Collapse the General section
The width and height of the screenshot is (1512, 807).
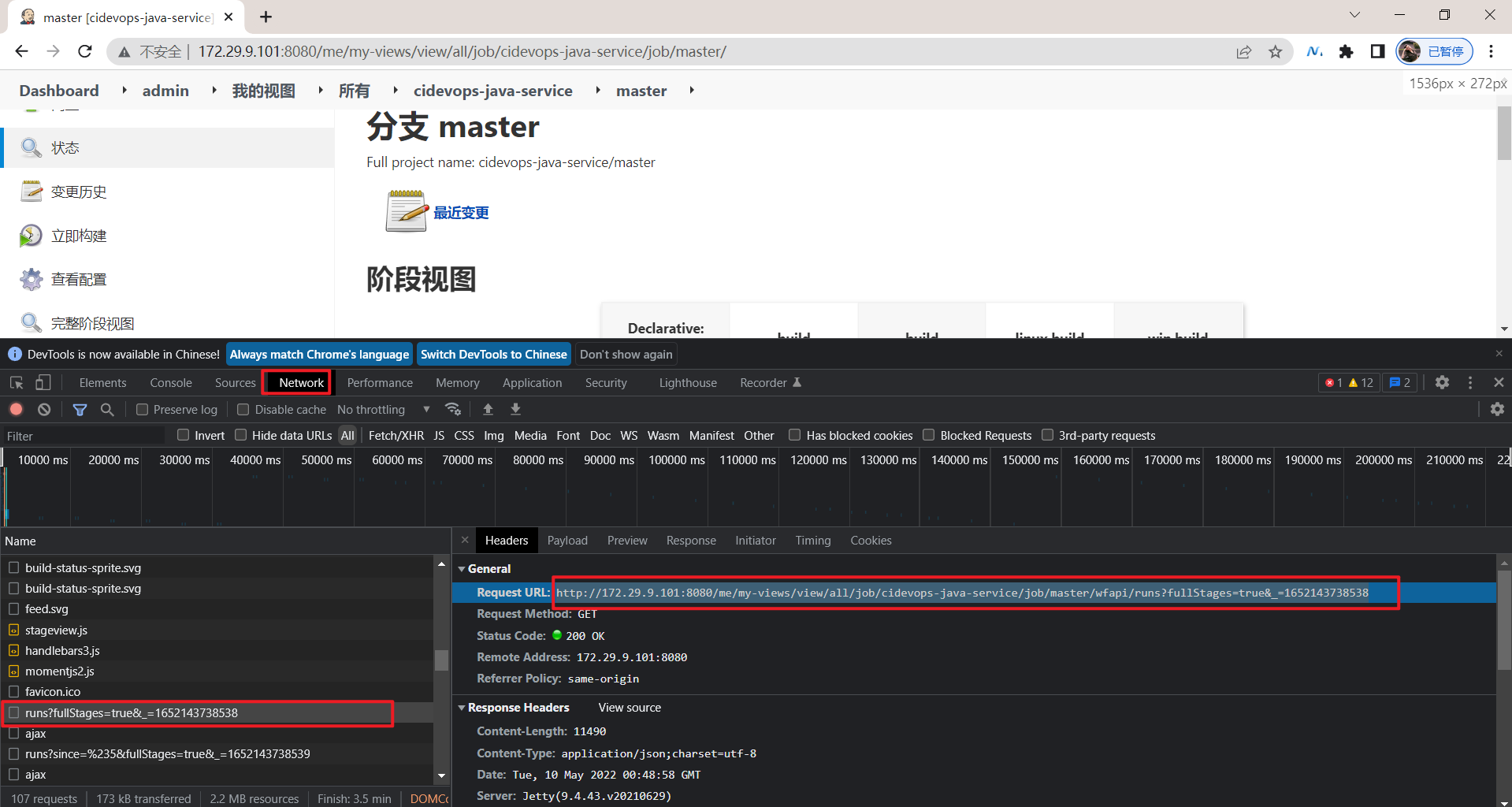pos(462,569)
